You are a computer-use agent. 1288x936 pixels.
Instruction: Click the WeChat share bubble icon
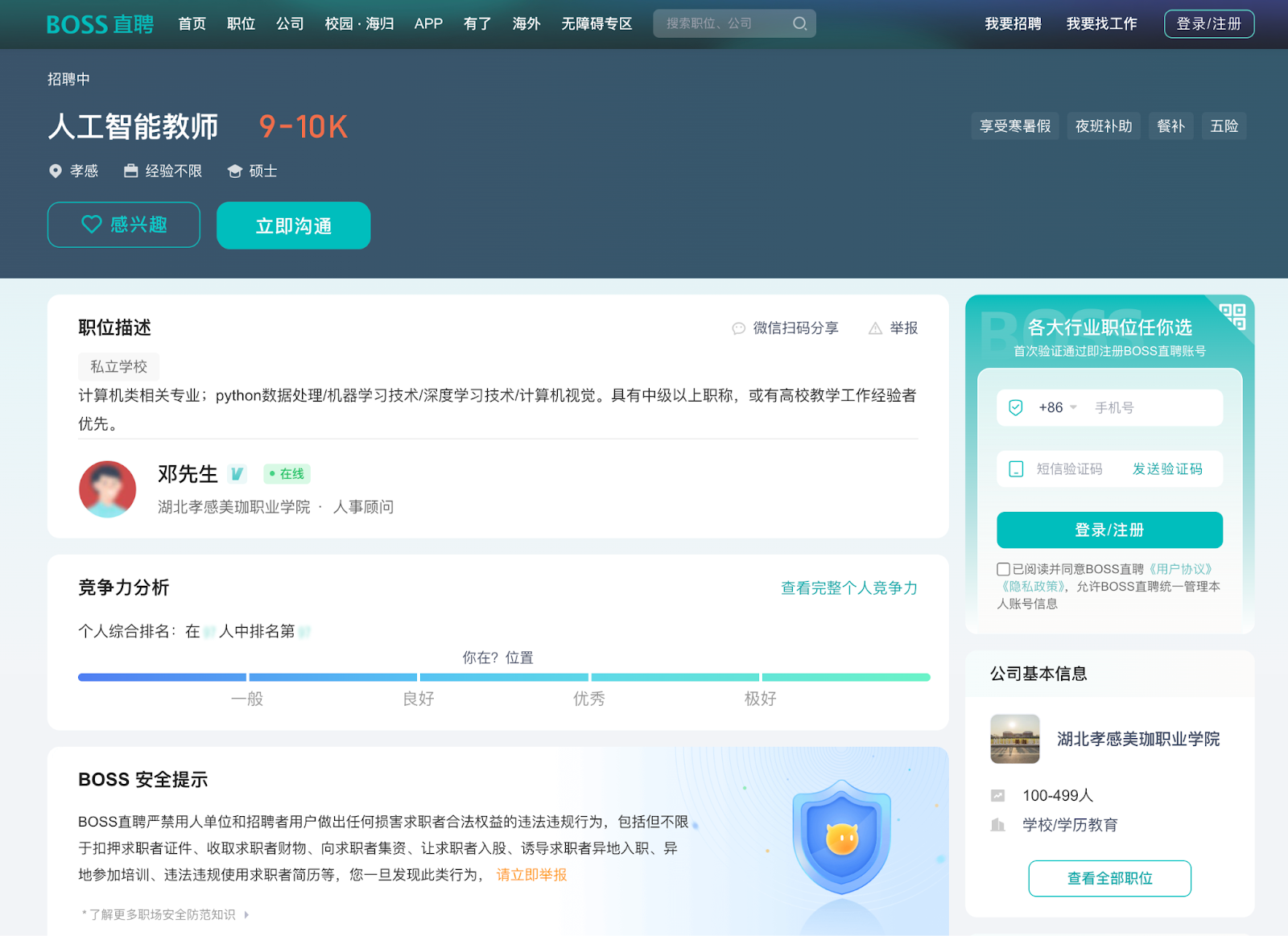click(738, 328)
